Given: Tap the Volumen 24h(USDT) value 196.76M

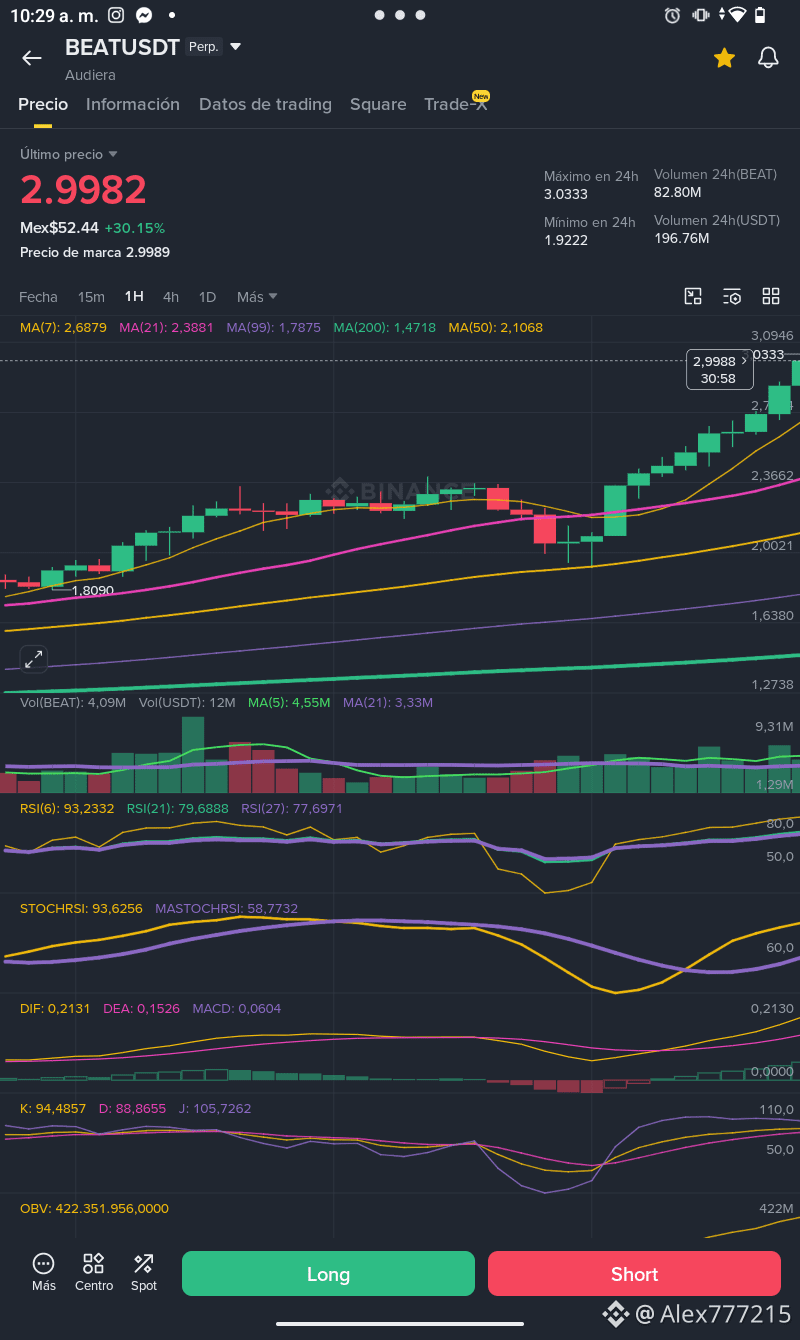Looking at the screenshot, I should pyautogui.click(x=682, y=238).
